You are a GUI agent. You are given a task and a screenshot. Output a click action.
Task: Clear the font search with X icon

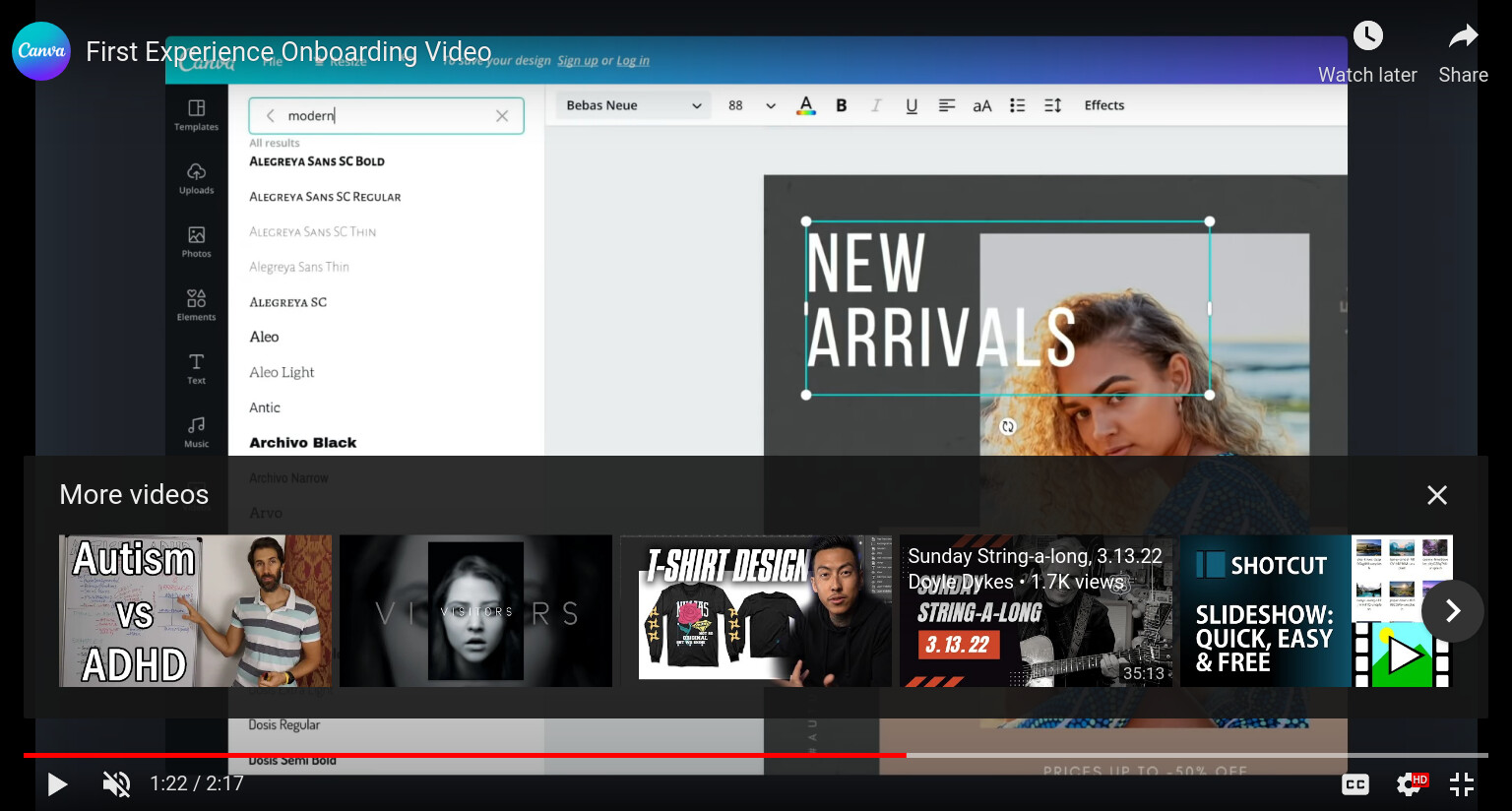[502, 116]
